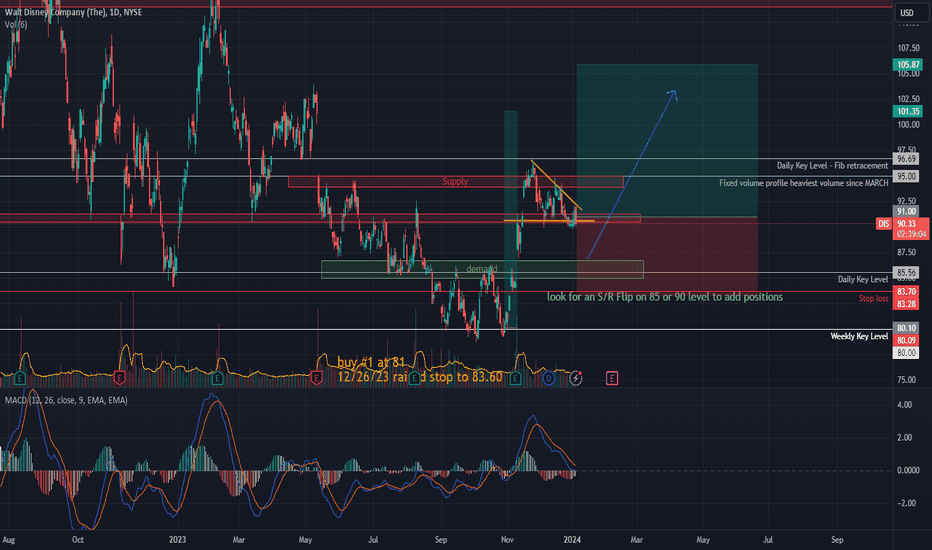932x550 pixels.
Task: Click the S/R Flip note text
Action: pos(665,297)
